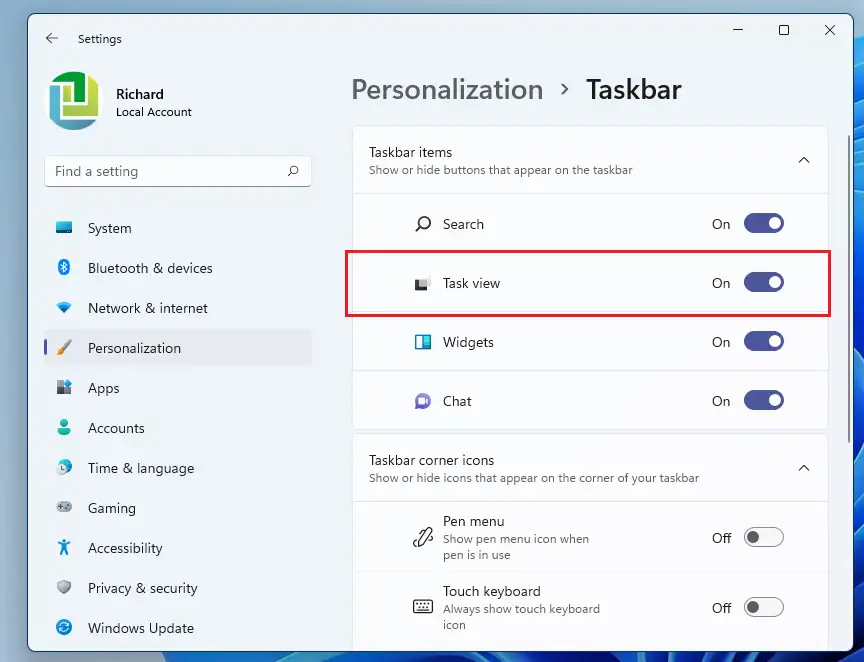Go to Gaming settings
The image size is (864, 662).
tap(178, 508)
